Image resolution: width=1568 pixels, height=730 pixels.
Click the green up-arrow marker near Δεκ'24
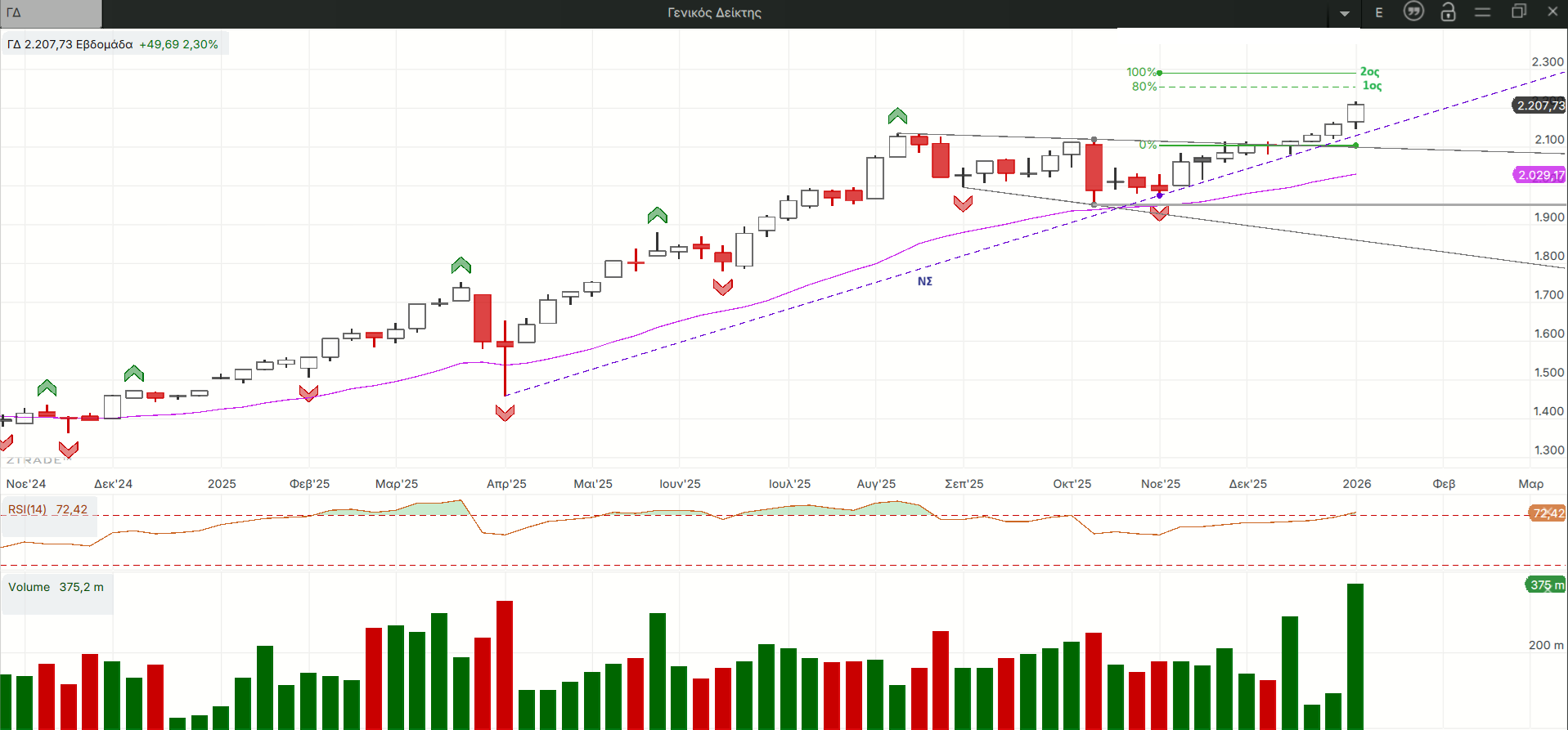pyautogui.click(x=133, y=374)
